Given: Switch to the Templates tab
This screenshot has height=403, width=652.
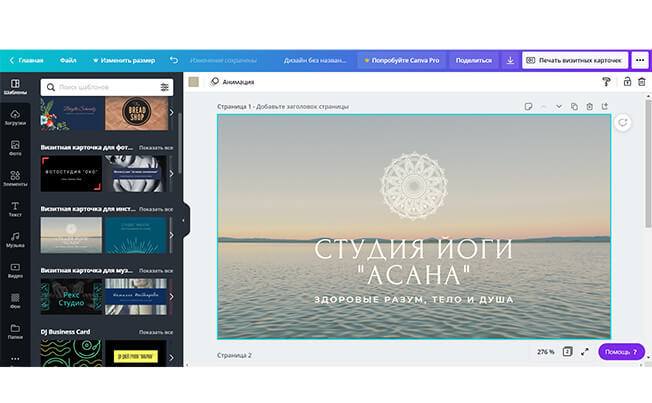Looking at the screenshot, I should [x=15, y=86].
